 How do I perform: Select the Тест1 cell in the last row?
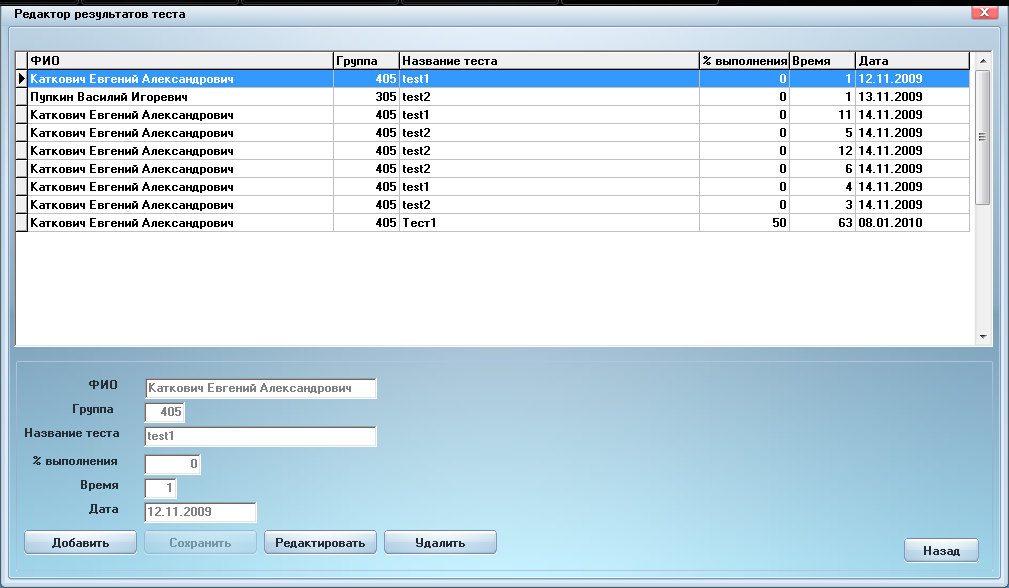pos(549,223)
